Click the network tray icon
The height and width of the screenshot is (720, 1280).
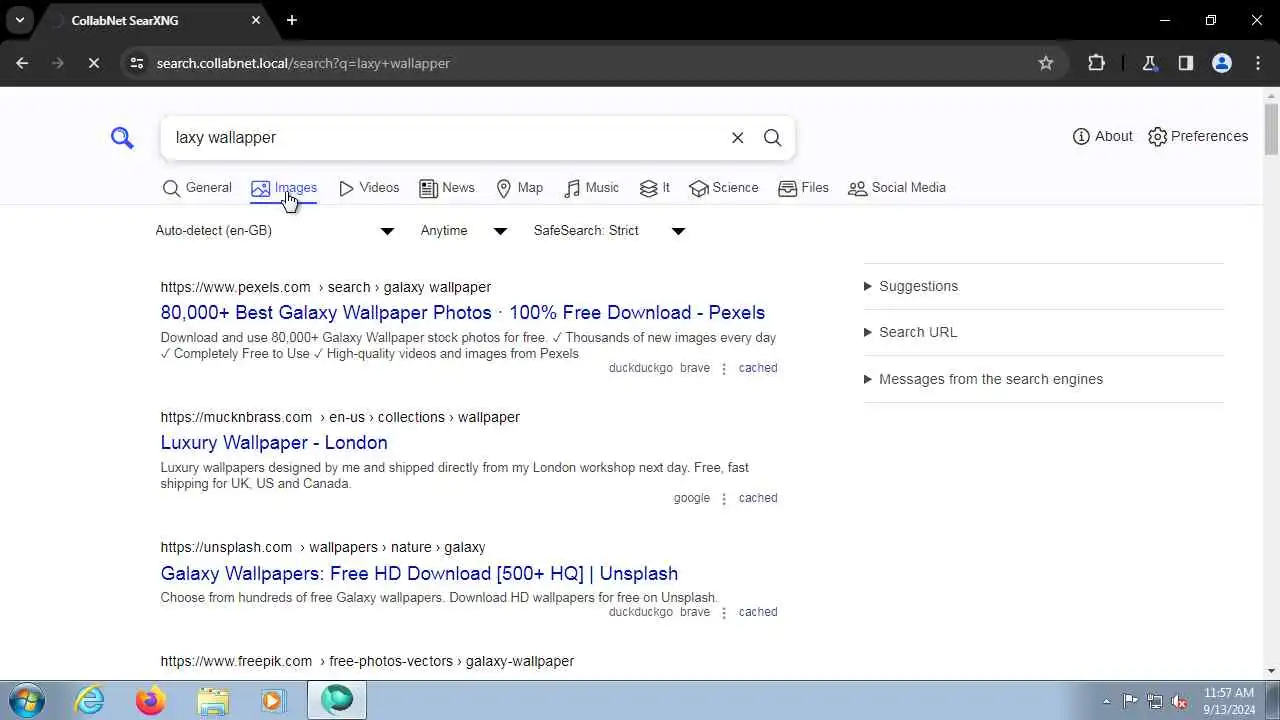1155,701
